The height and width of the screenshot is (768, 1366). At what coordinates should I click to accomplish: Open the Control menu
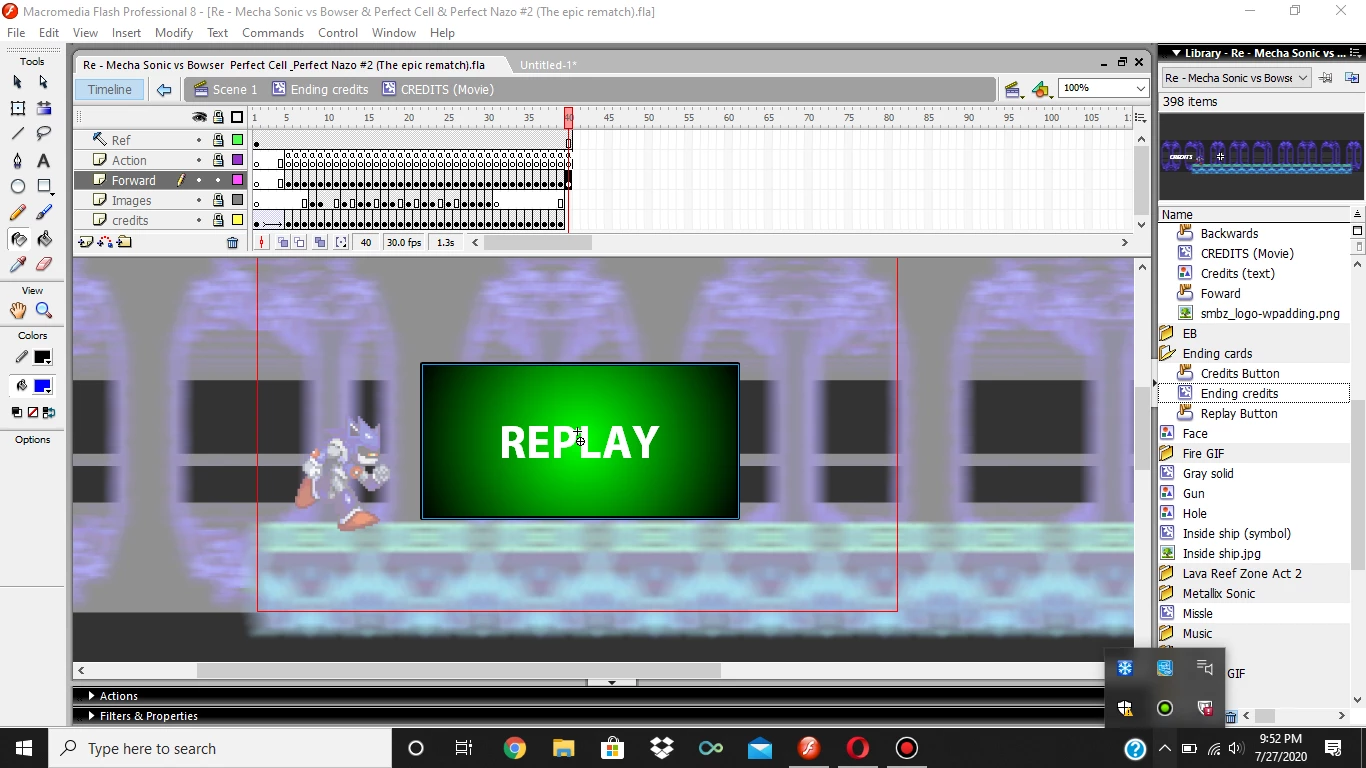click(338, 33)
